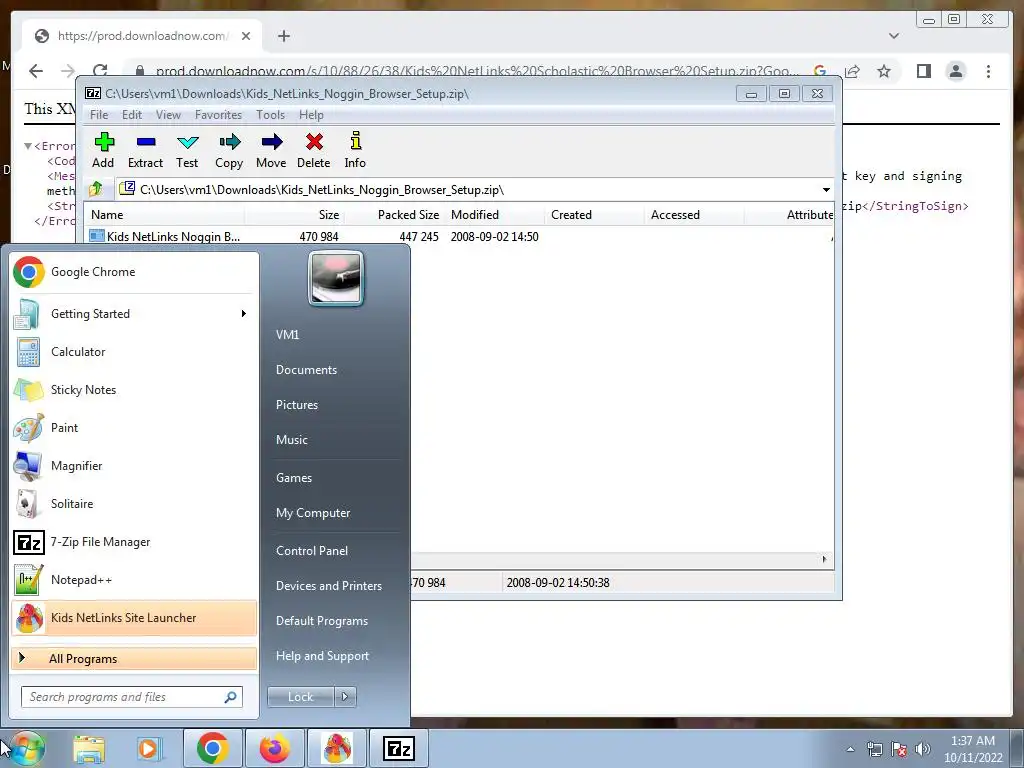This screenshot has width=1024, height=768.
Task: Click the Lock button in Start menu
Action: pos(301,697)
